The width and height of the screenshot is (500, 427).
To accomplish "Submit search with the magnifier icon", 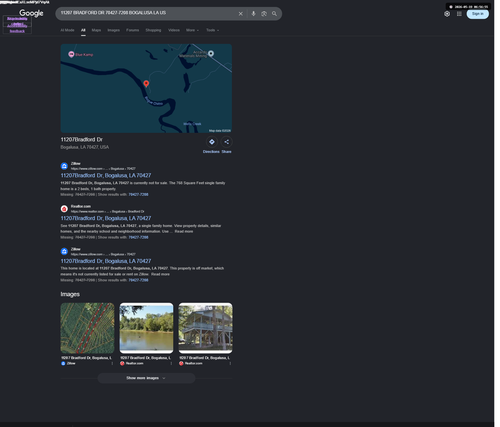I will click(x=274, y=14).
